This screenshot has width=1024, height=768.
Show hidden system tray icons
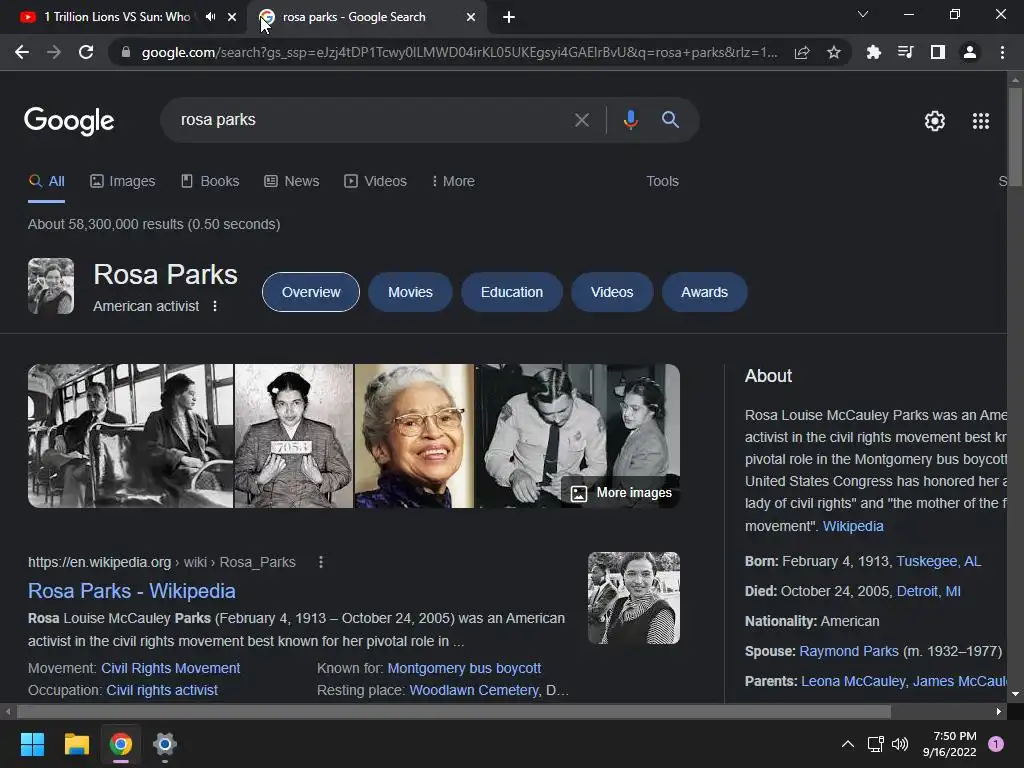coord(848,744)
